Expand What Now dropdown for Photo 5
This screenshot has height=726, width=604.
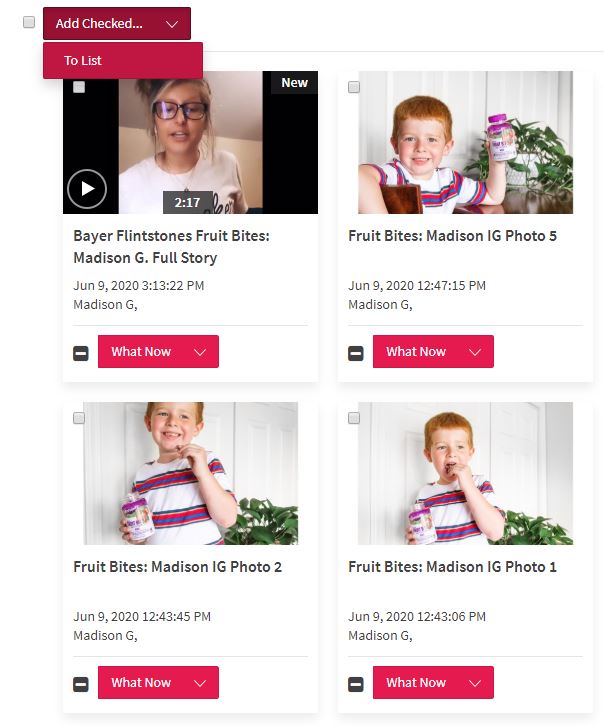point(433,352)
